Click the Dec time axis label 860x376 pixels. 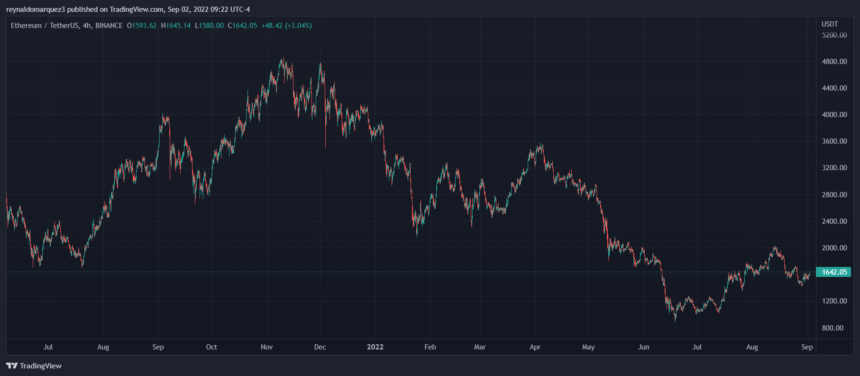[x=320, y=347]
